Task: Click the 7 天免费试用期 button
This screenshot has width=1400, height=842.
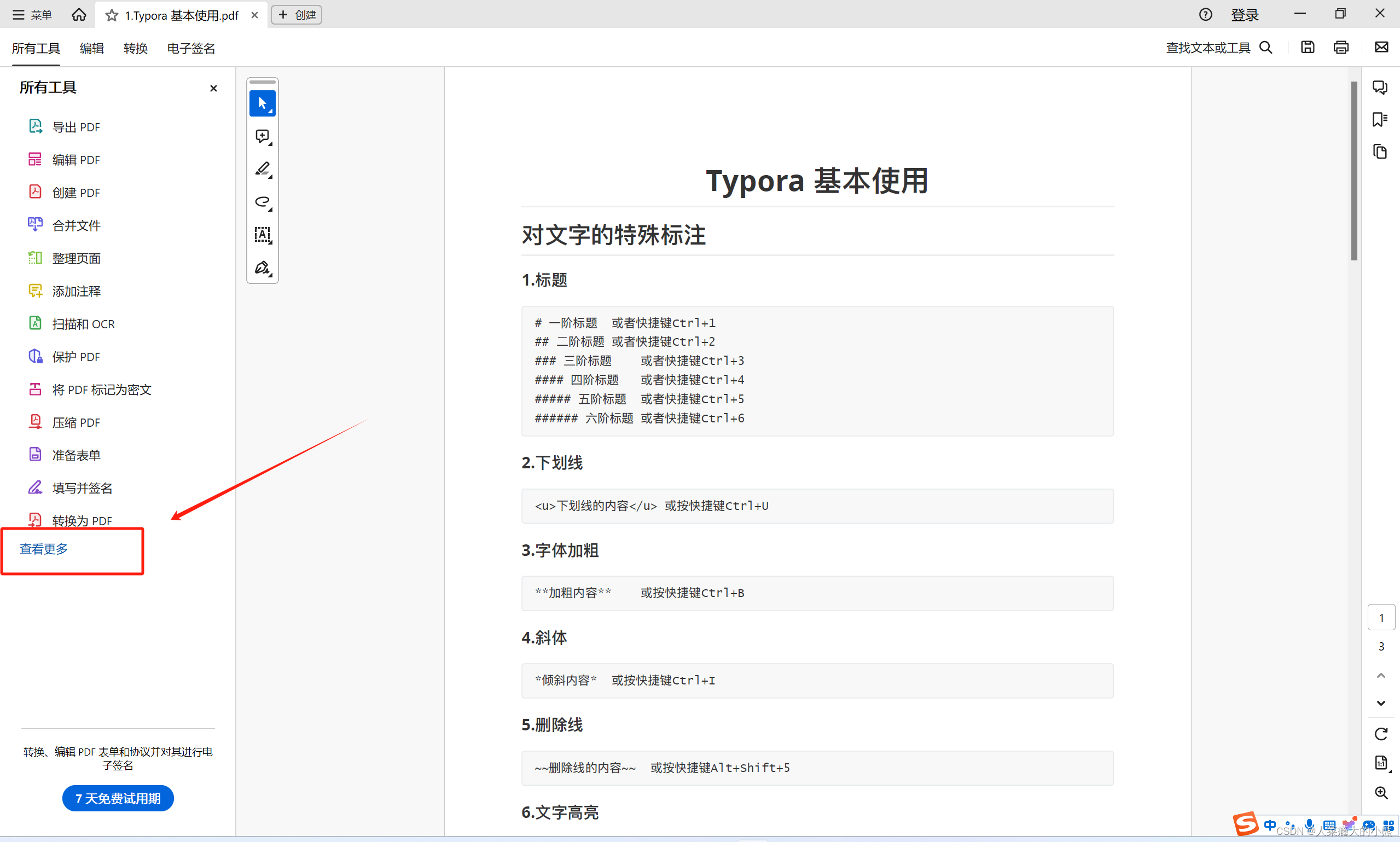Action: pyautogui.click(x=118, y=798)
